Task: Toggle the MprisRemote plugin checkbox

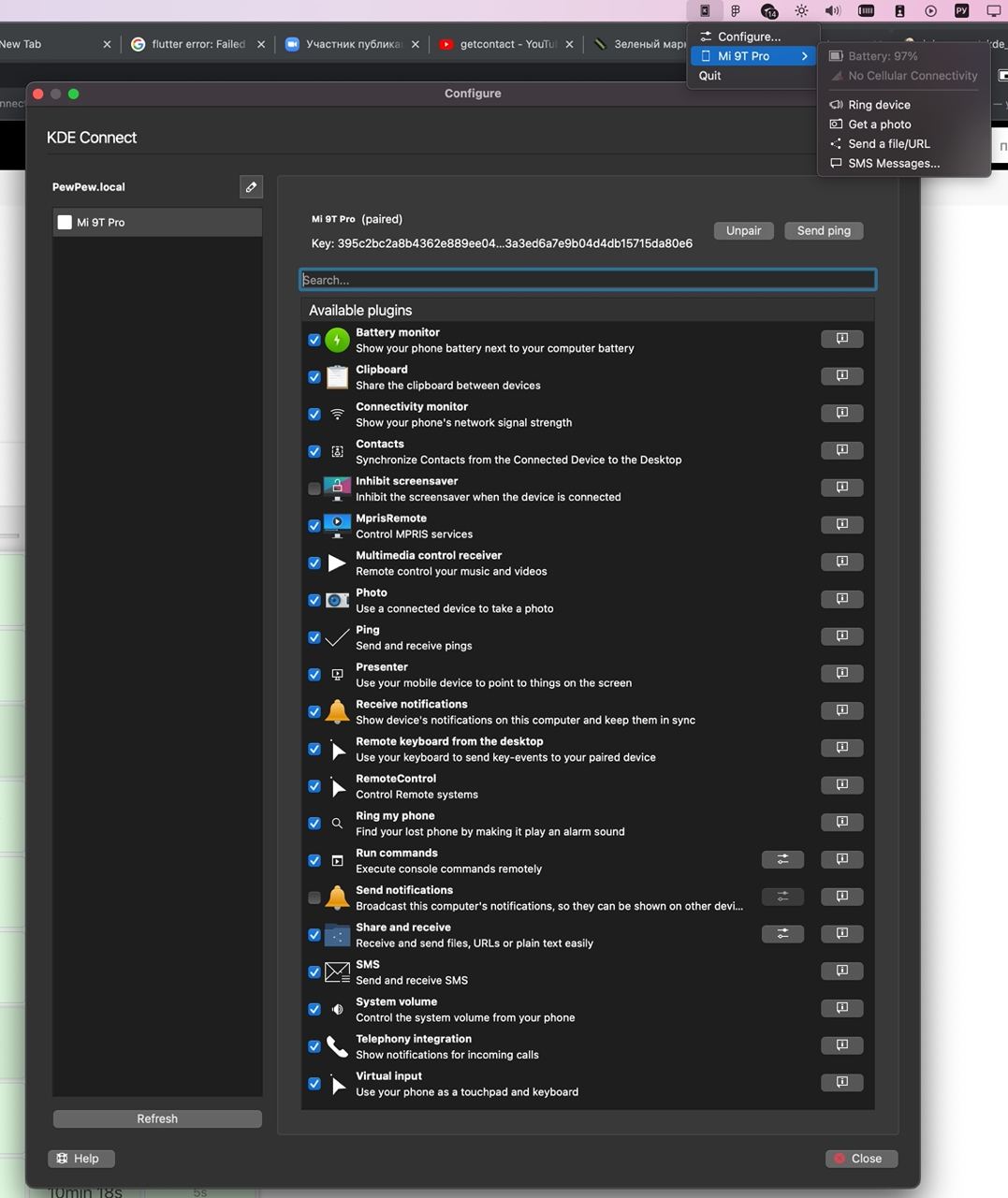Action: 314,526
